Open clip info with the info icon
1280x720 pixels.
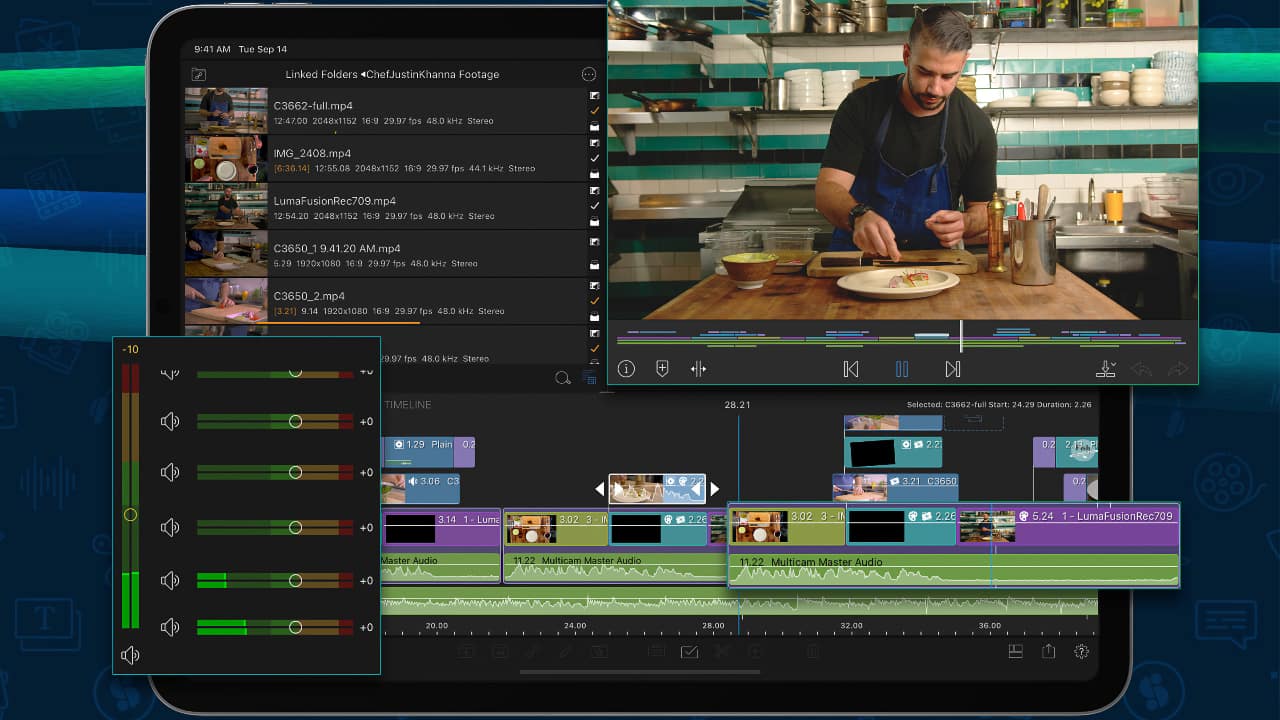click(626, 369)
